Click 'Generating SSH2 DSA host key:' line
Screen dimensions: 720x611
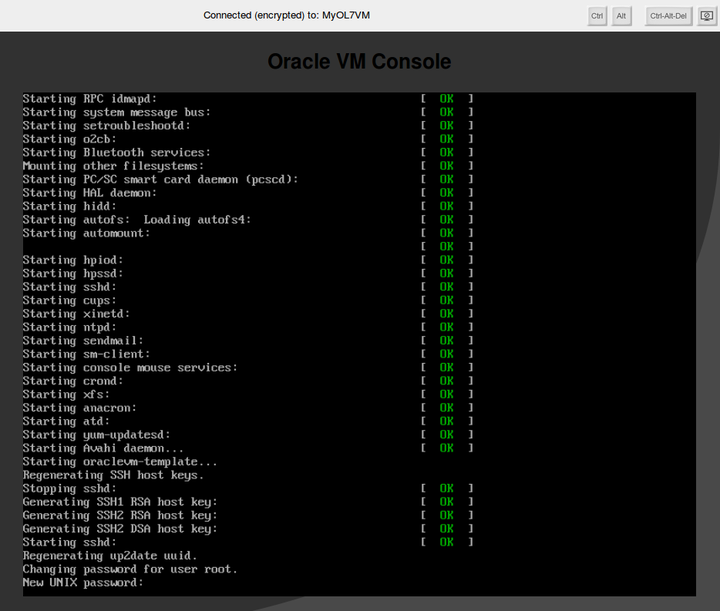click(120, 529)
